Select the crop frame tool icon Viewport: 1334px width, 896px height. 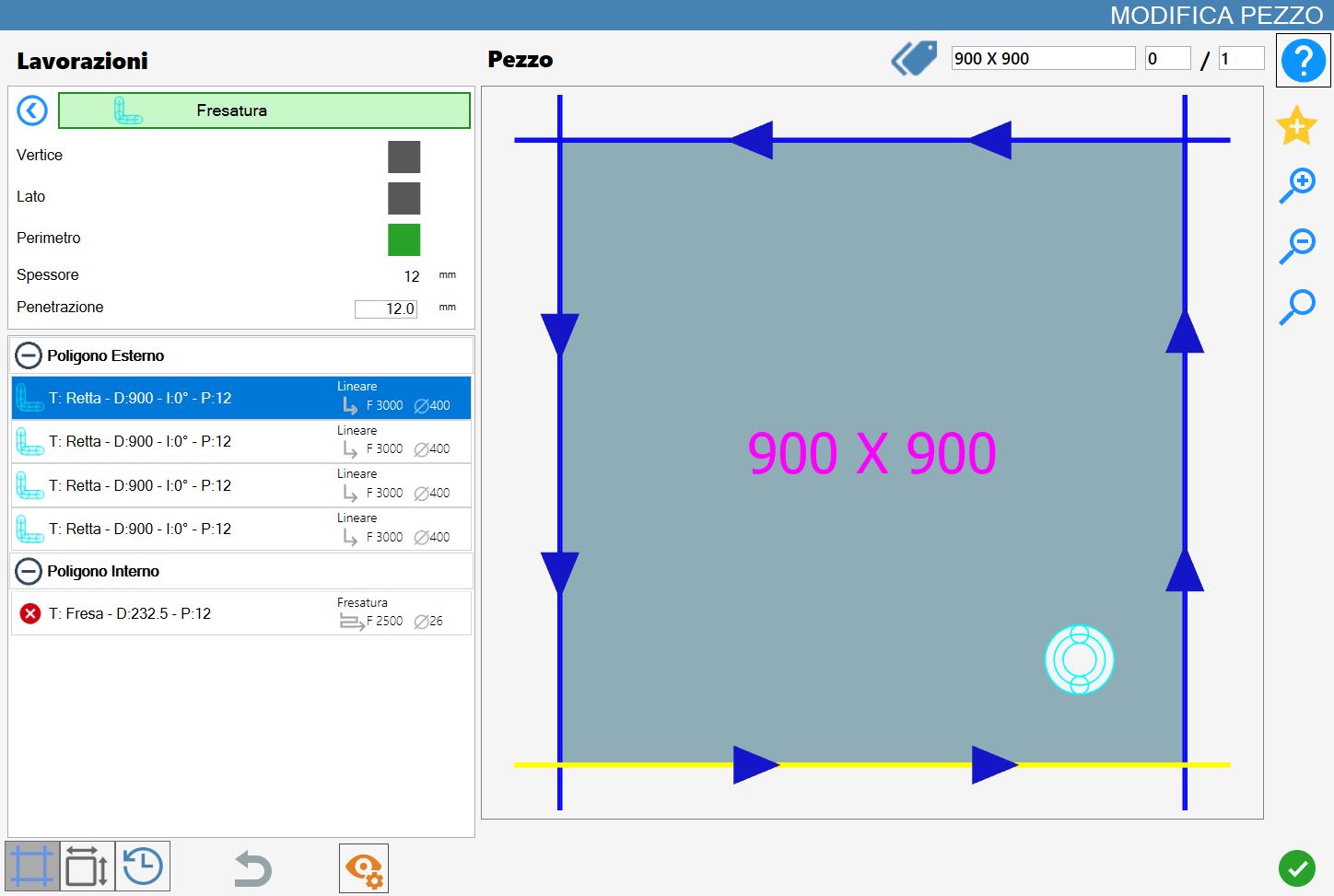(x=32, y=867)
